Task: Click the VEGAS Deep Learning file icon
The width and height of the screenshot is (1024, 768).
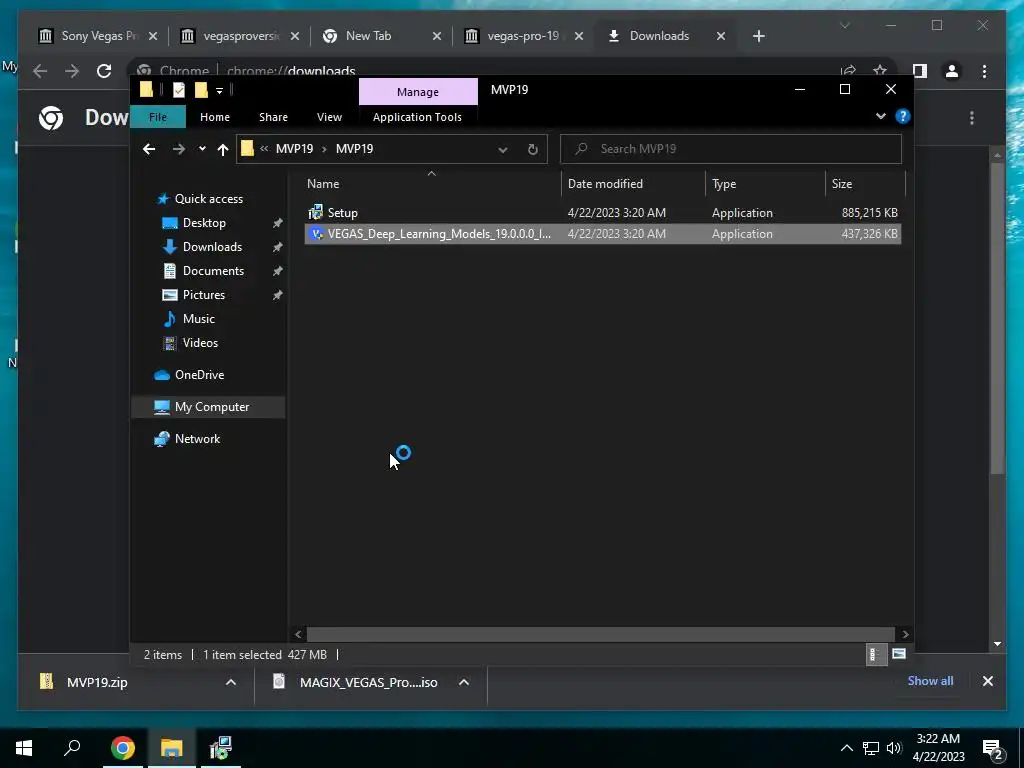Action: point(316,234)
